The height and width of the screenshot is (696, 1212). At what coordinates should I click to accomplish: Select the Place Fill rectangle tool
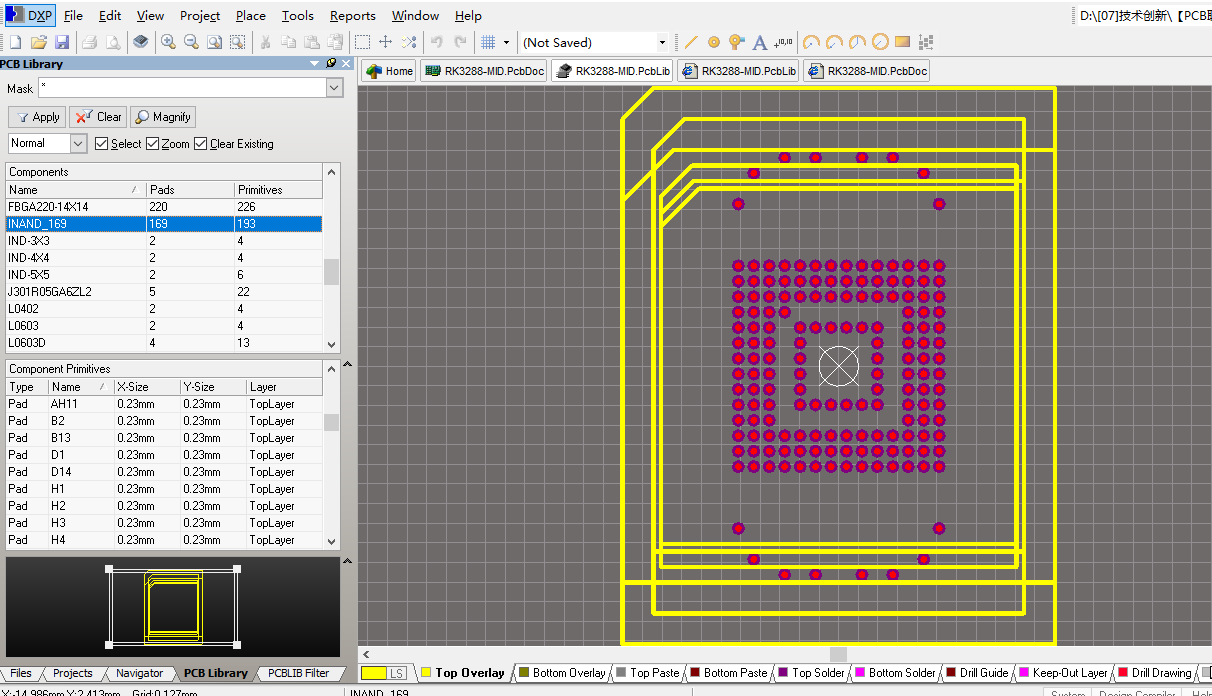tap(903, 42)
